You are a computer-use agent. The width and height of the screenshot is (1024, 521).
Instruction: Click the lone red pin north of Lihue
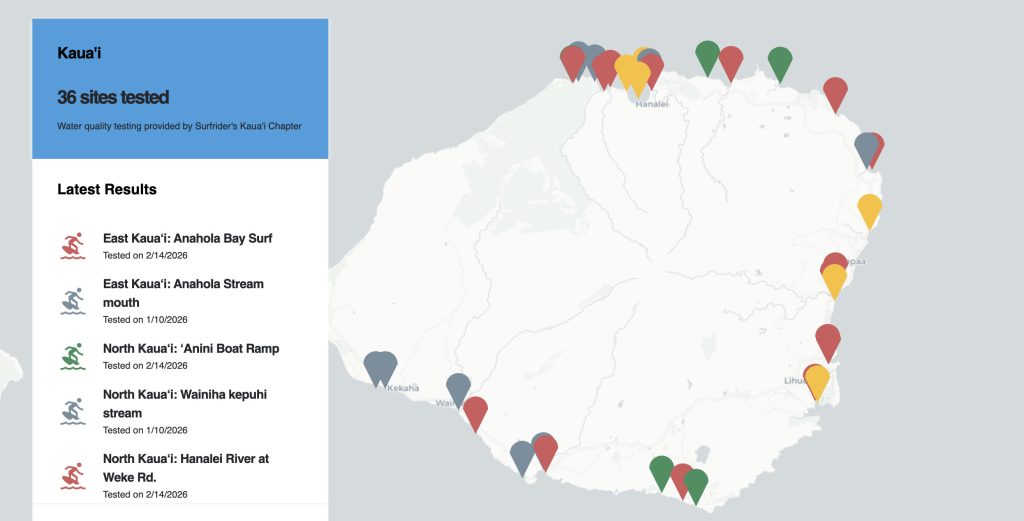pyautogui.click(x=827, y=340)
